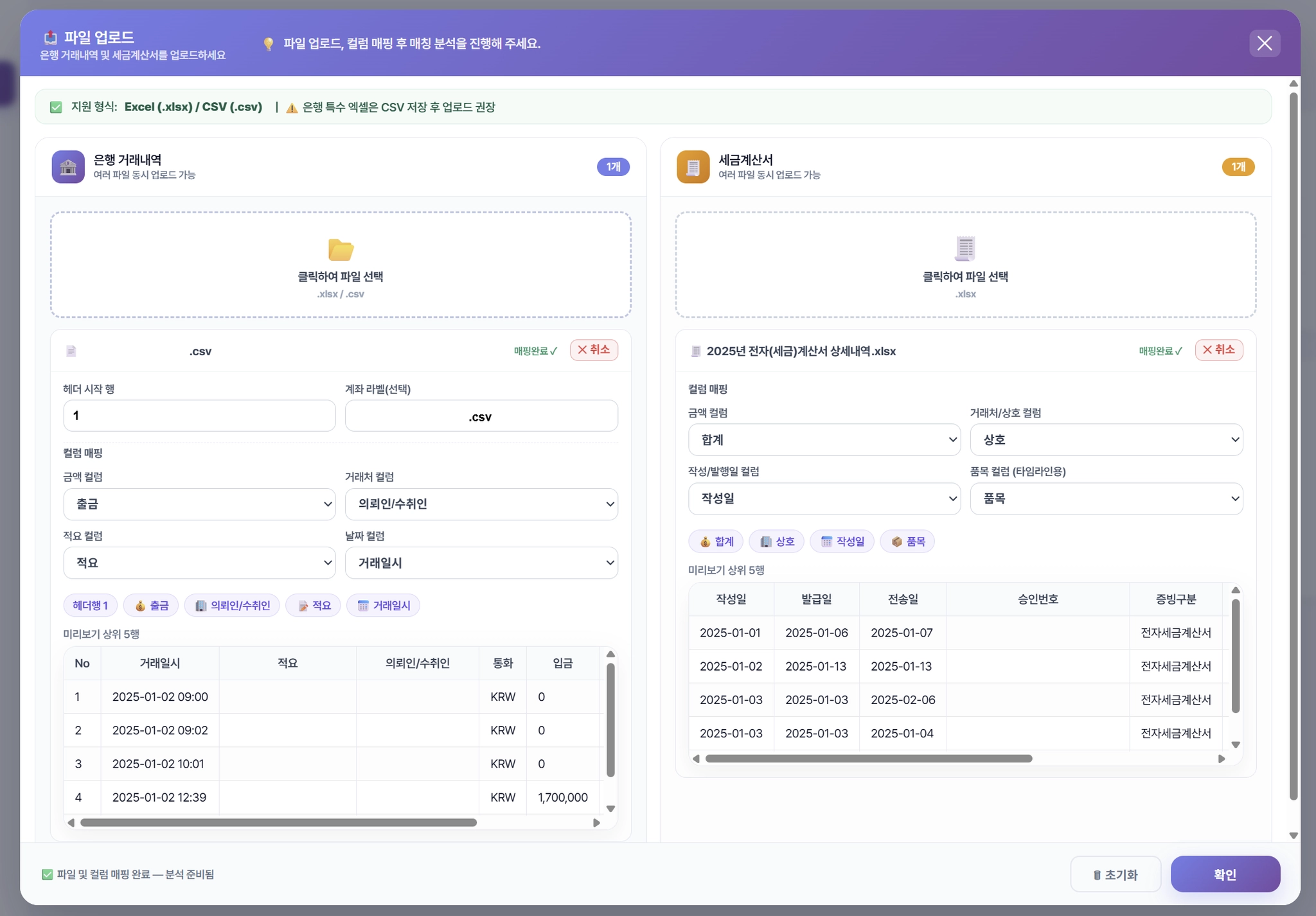Click the 헤더 시작 행 input field
The image size is (1316, 916).
point(199,416)
